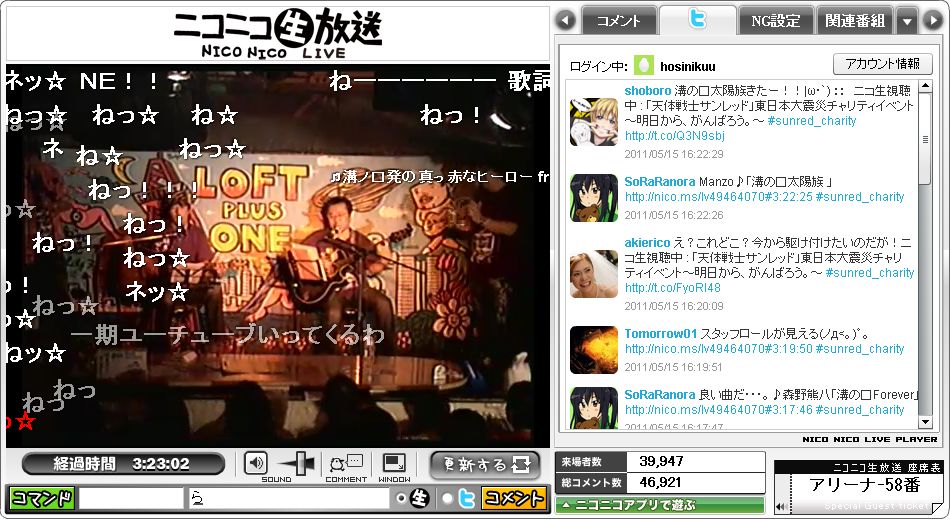Click the hosinikuu account avatar icon
The width and height of the screenshot is (950, 520).
pos(644,65)
